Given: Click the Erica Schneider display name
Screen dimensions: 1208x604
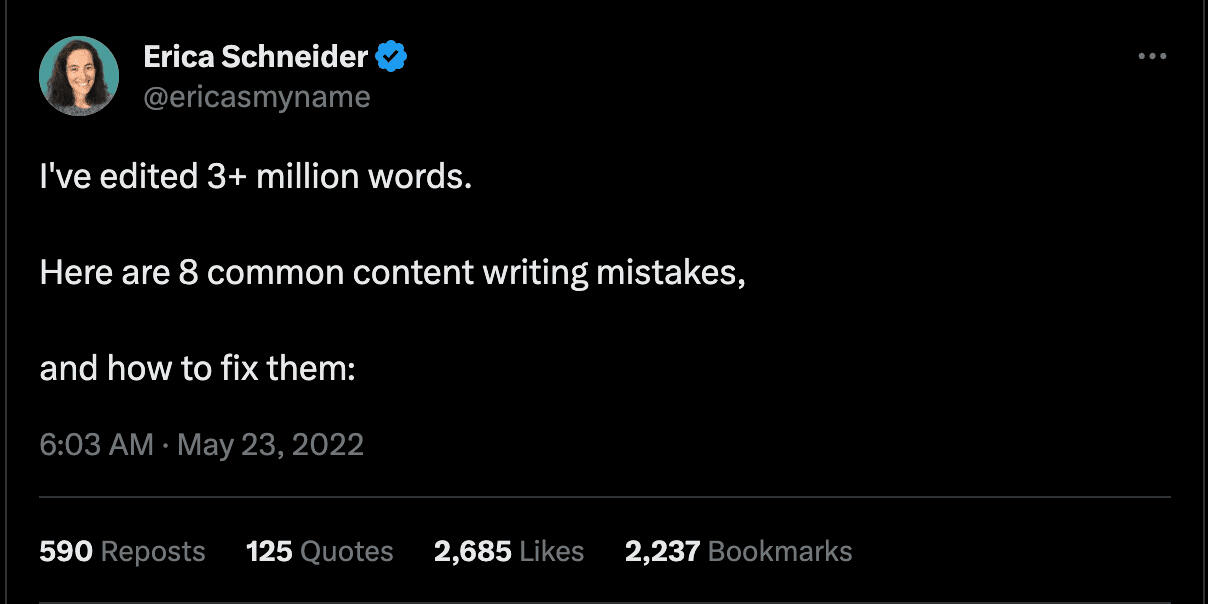Looking at the screenshot, I should (x=256, y=57).
